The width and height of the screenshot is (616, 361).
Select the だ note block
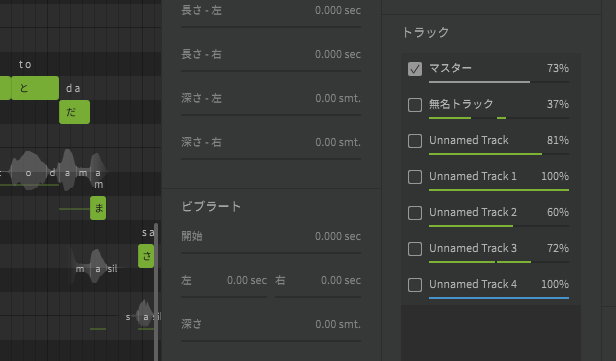pyautogui.click(x=74, y=112)
